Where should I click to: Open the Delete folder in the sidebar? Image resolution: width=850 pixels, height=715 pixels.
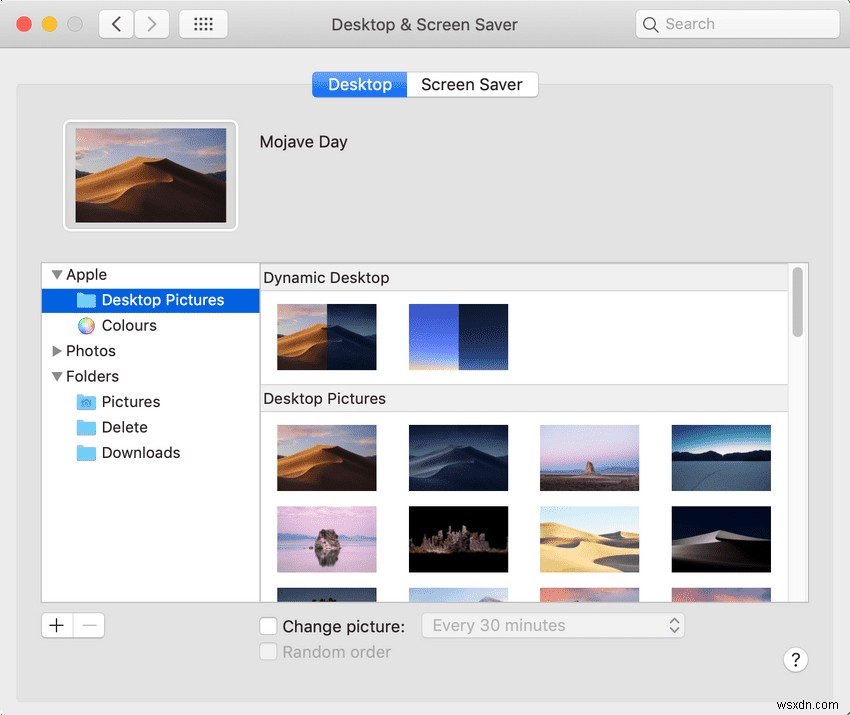pos(124,427)
